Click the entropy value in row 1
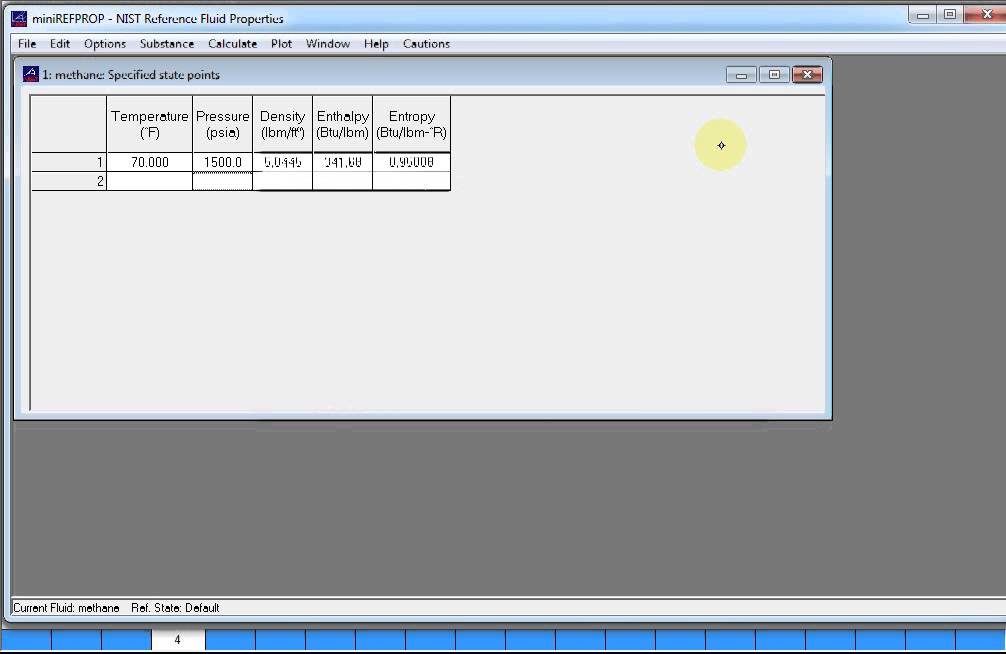The height and width of the screenshot is (654, 1006). 411,162
